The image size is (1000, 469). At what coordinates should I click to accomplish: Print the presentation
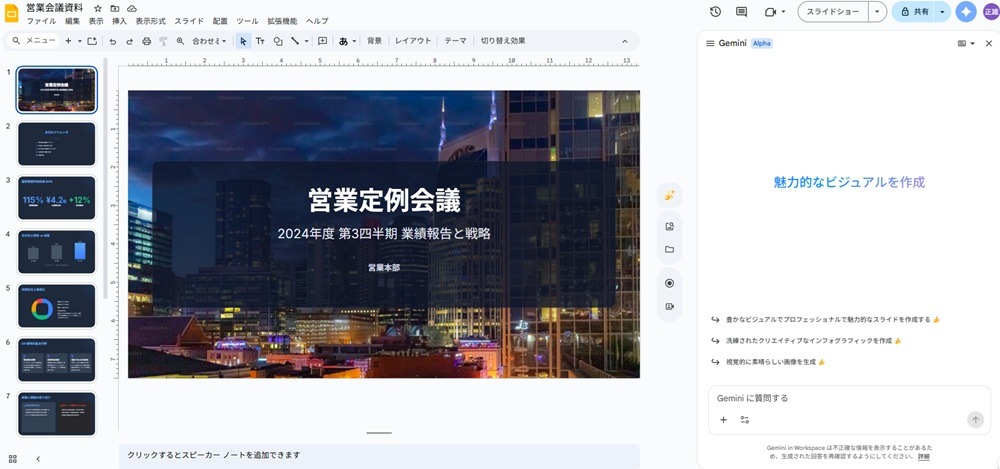pos(146,41)
